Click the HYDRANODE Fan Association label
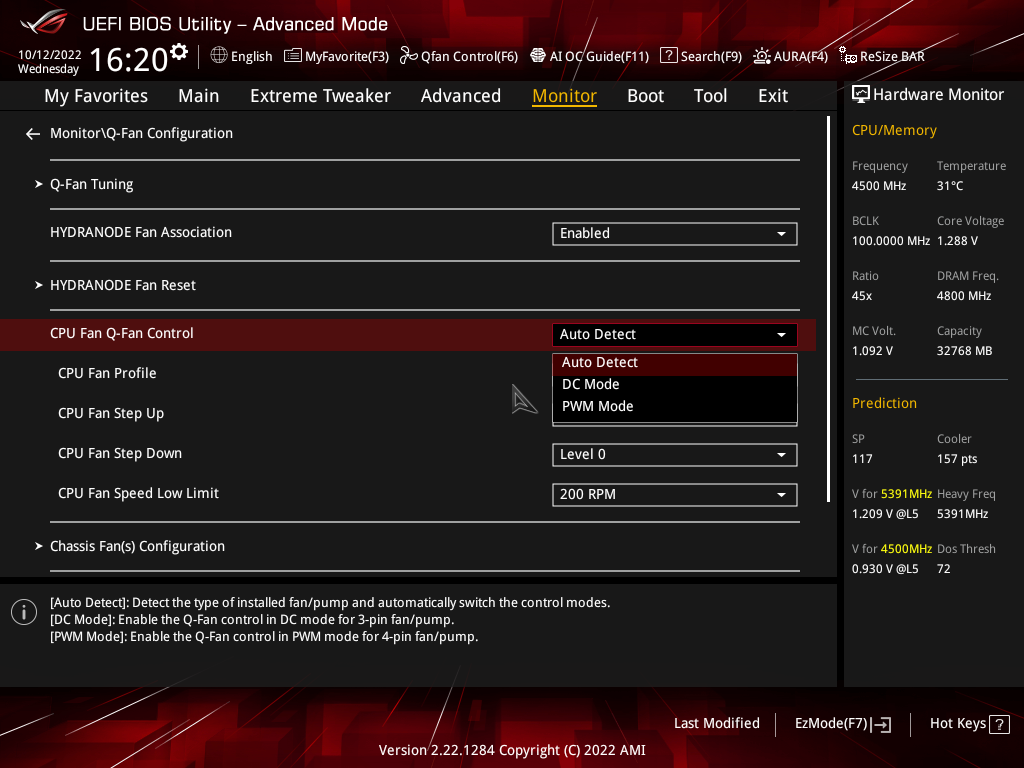This screenshot has height=768, width=1024. tap(140, 232)
